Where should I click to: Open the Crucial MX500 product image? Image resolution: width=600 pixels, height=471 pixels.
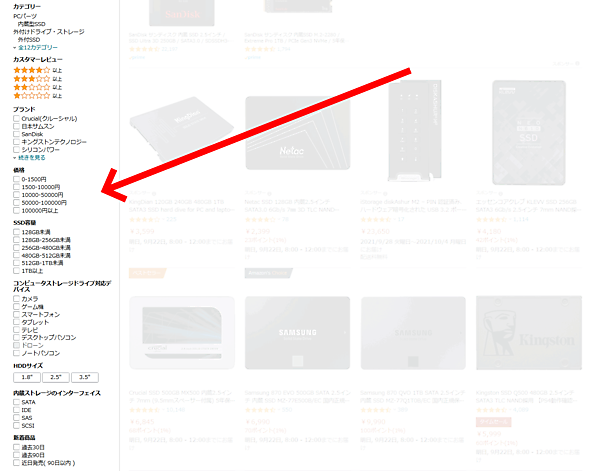pos(182,333)
